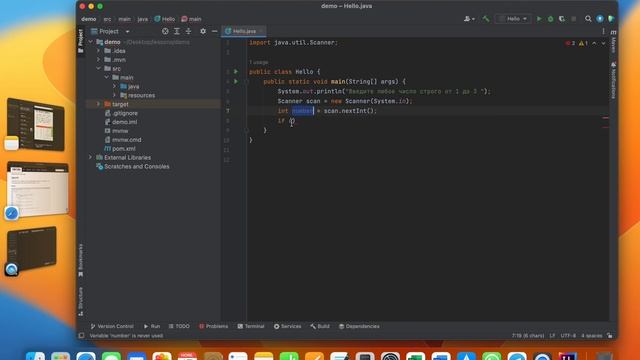Click the warning count indicator in editor
This screenshot has width=640, height=360.
point(583,43)
